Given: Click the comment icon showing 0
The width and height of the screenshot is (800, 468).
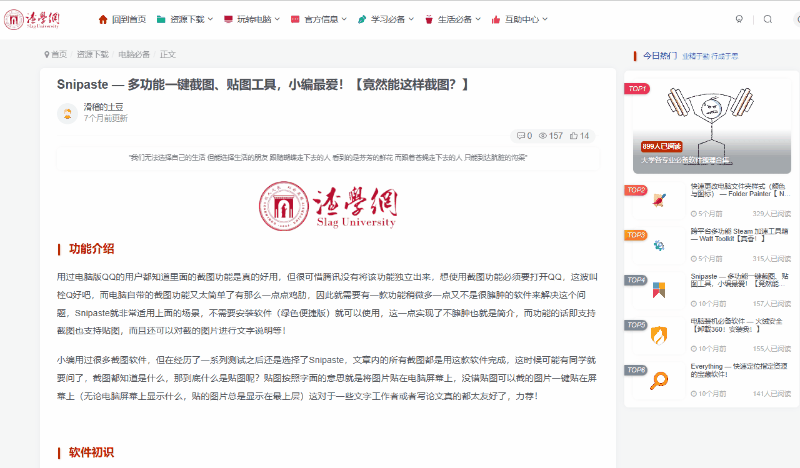Looking at the screenshot, I should (x=520, y=136).
